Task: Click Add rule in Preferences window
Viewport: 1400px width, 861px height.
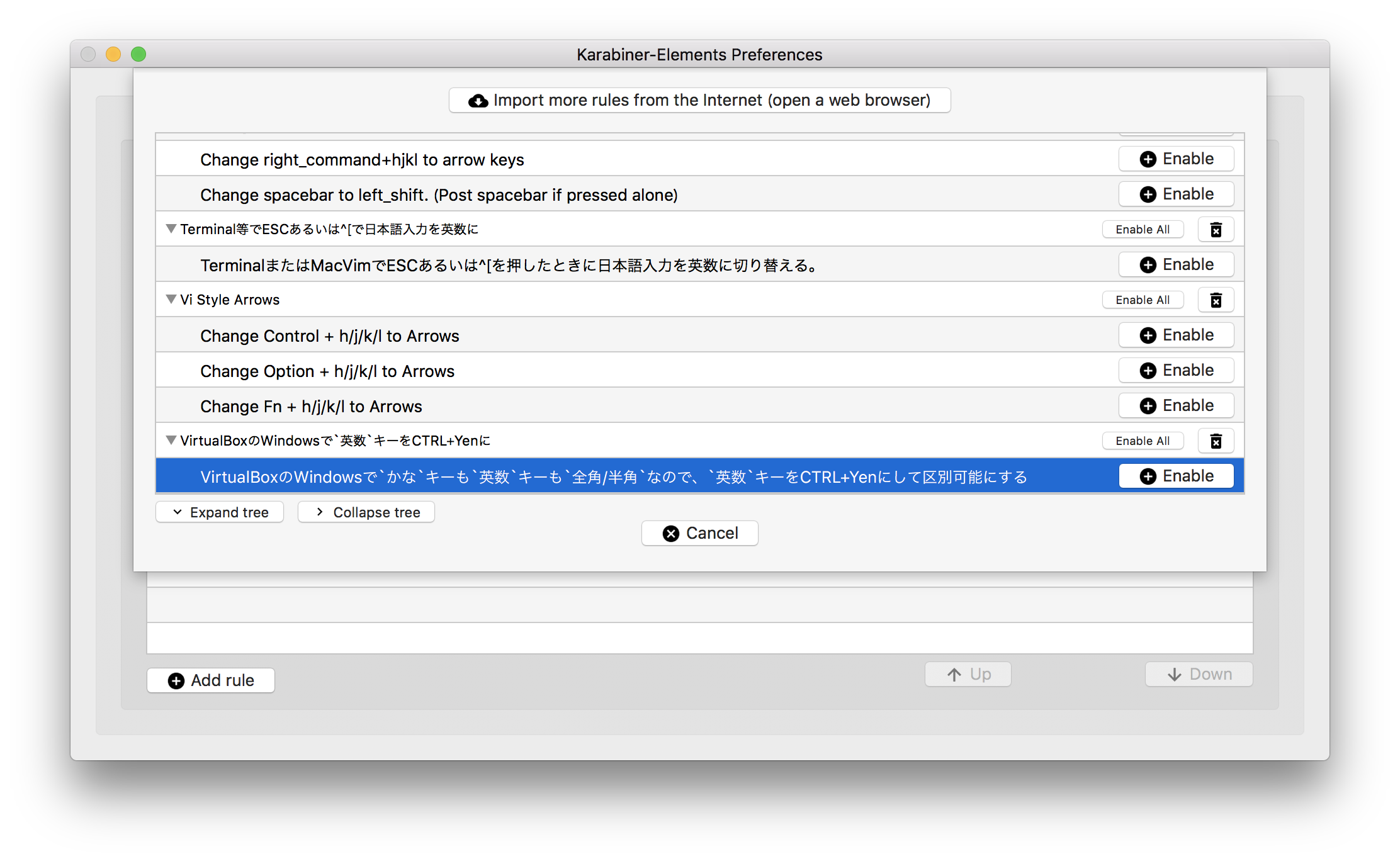Action: [210, 680]
